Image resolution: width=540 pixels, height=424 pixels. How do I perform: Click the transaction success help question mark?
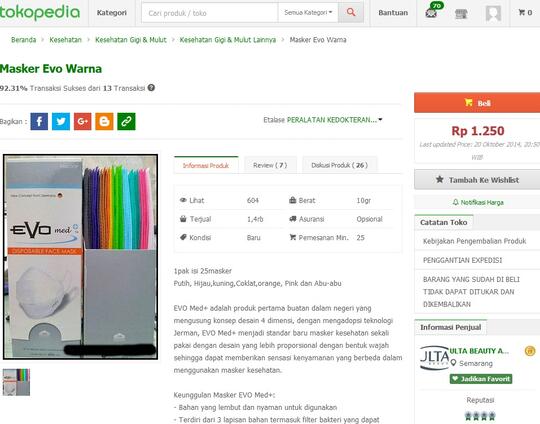[151, 88]
